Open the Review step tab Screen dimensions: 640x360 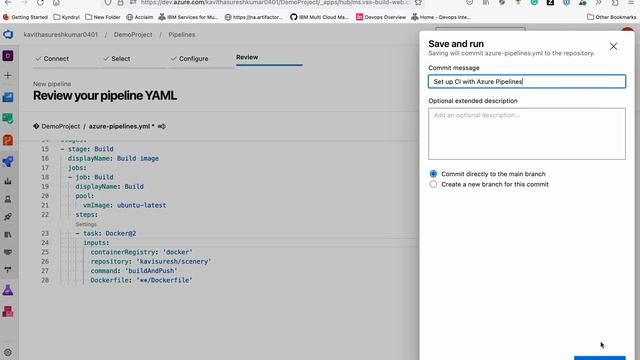click(x=247, y=58)
